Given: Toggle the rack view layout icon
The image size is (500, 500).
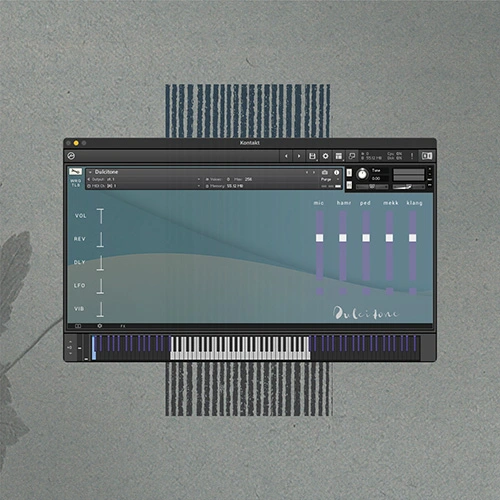Looking at the screenshot, I should tap(339, 156).
